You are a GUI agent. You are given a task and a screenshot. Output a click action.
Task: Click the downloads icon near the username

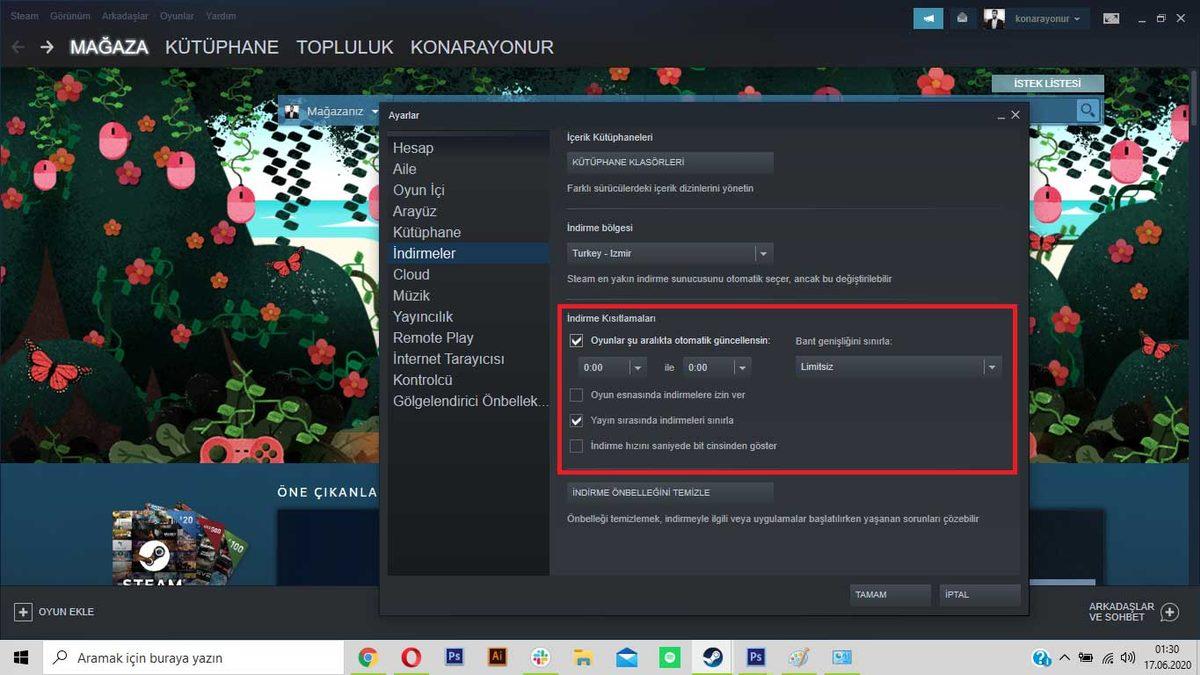[962, 18]
